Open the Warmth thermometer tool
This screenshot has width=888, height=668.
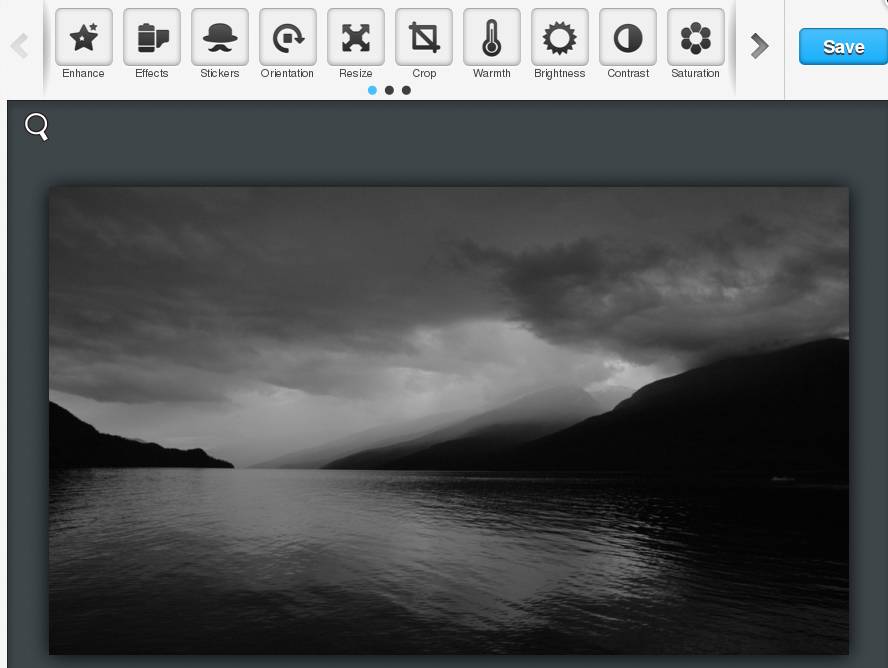coord(492,38)
